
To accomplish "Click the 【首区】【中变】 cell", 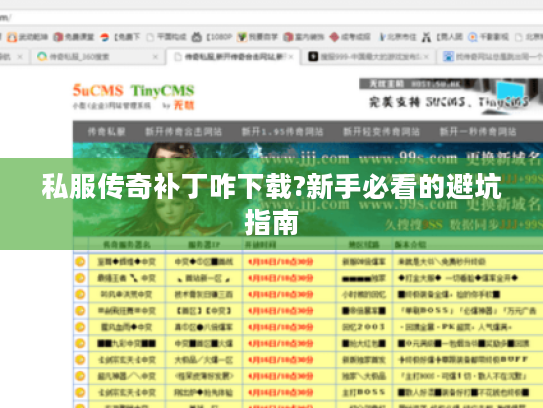I will click(x=203, y=311).
